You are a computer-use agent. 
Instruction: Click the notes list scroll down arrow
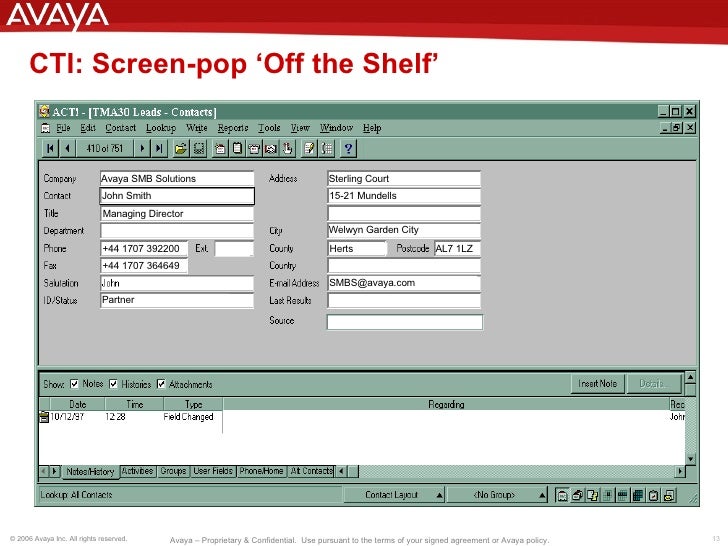[x=690, y=459]
